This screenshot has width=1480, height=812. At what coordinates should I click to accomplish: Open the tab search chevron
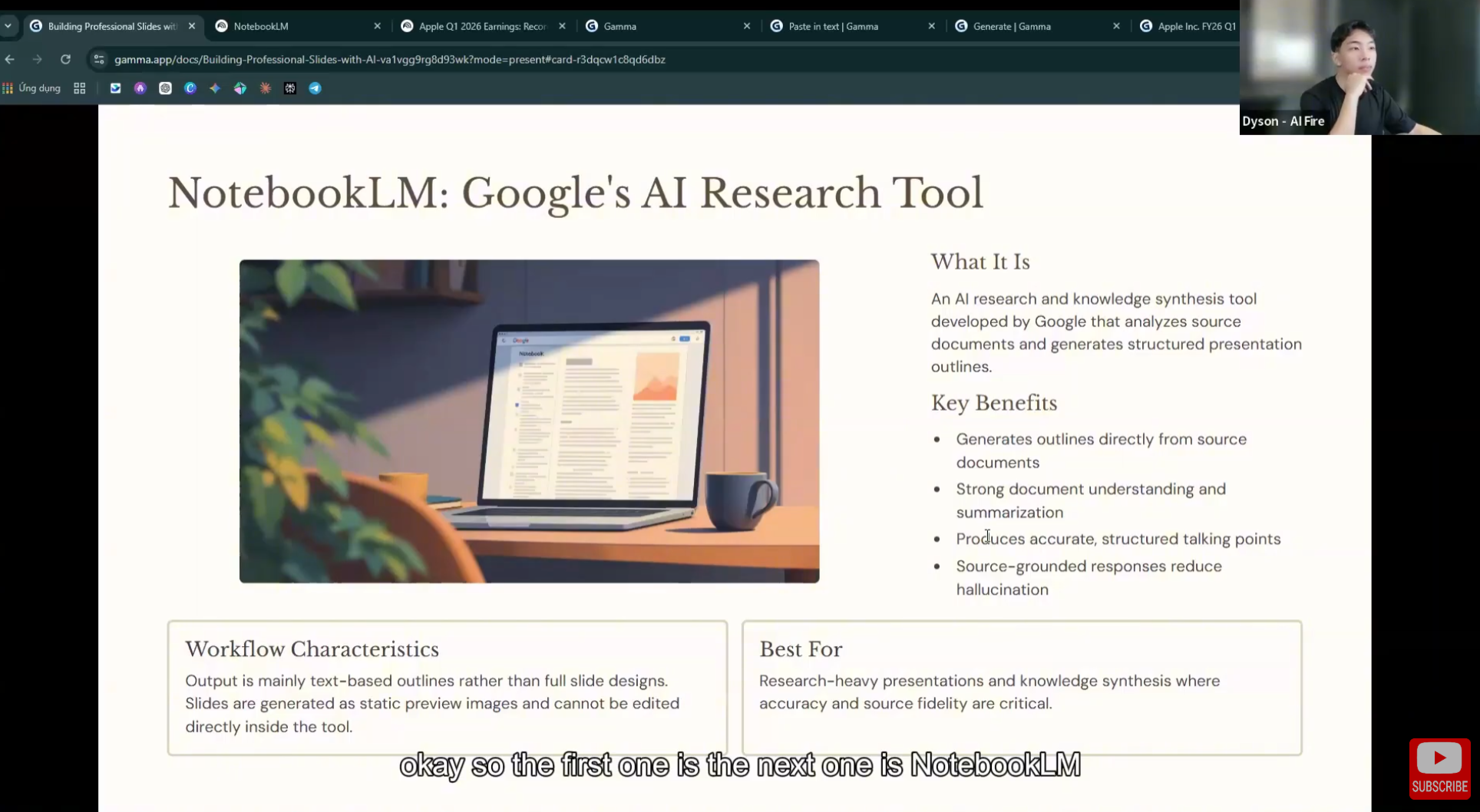[8, 25]
